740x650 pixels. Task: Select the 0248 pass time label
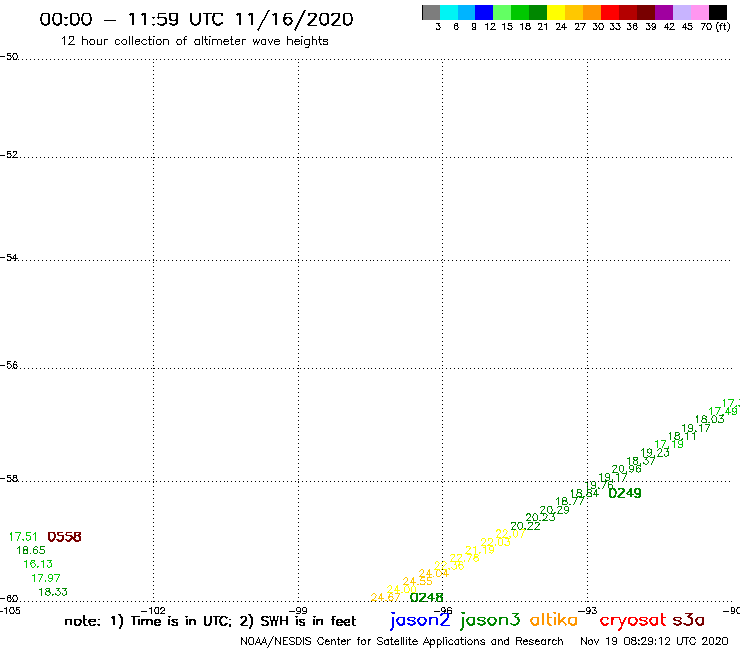tap(426, 598)
